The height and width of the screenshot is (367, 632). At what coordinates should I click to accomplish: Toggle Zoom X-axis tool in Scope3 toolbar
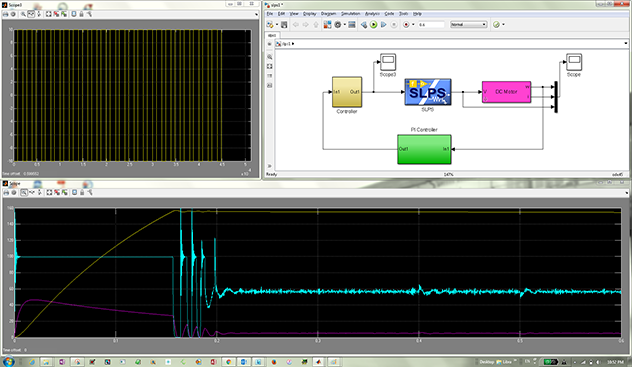(x=31, y=14)
